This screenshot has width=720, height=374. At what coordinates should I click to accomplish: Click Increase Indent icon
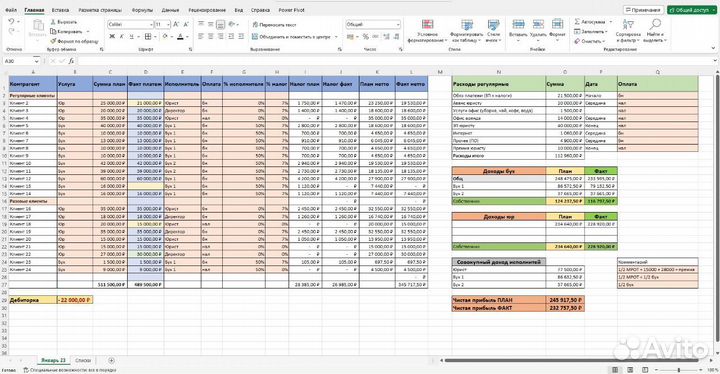coord(241,36)
